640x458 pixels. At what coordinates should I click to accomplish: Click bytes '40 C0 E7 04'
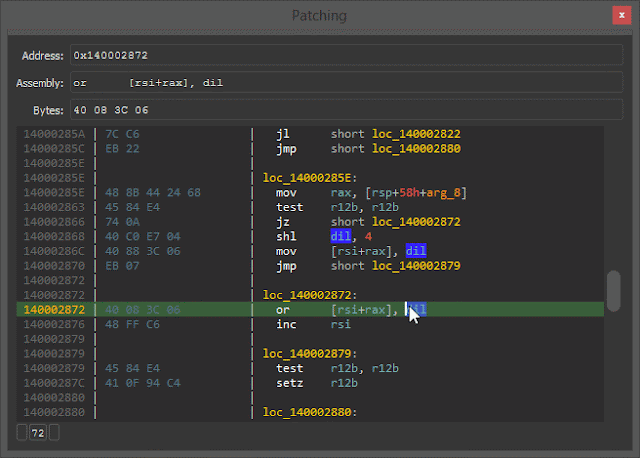pyautogui.click(x=142, y=236)
